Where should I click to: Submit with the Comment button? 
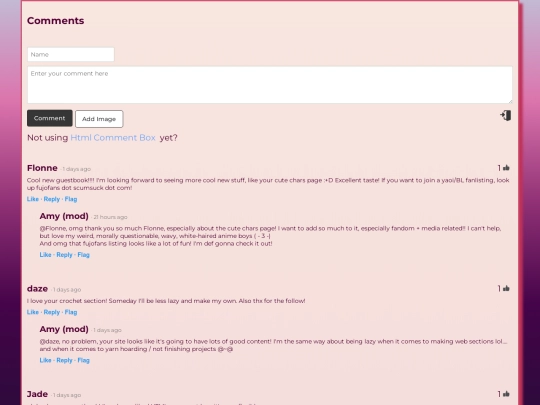(50, 118)
